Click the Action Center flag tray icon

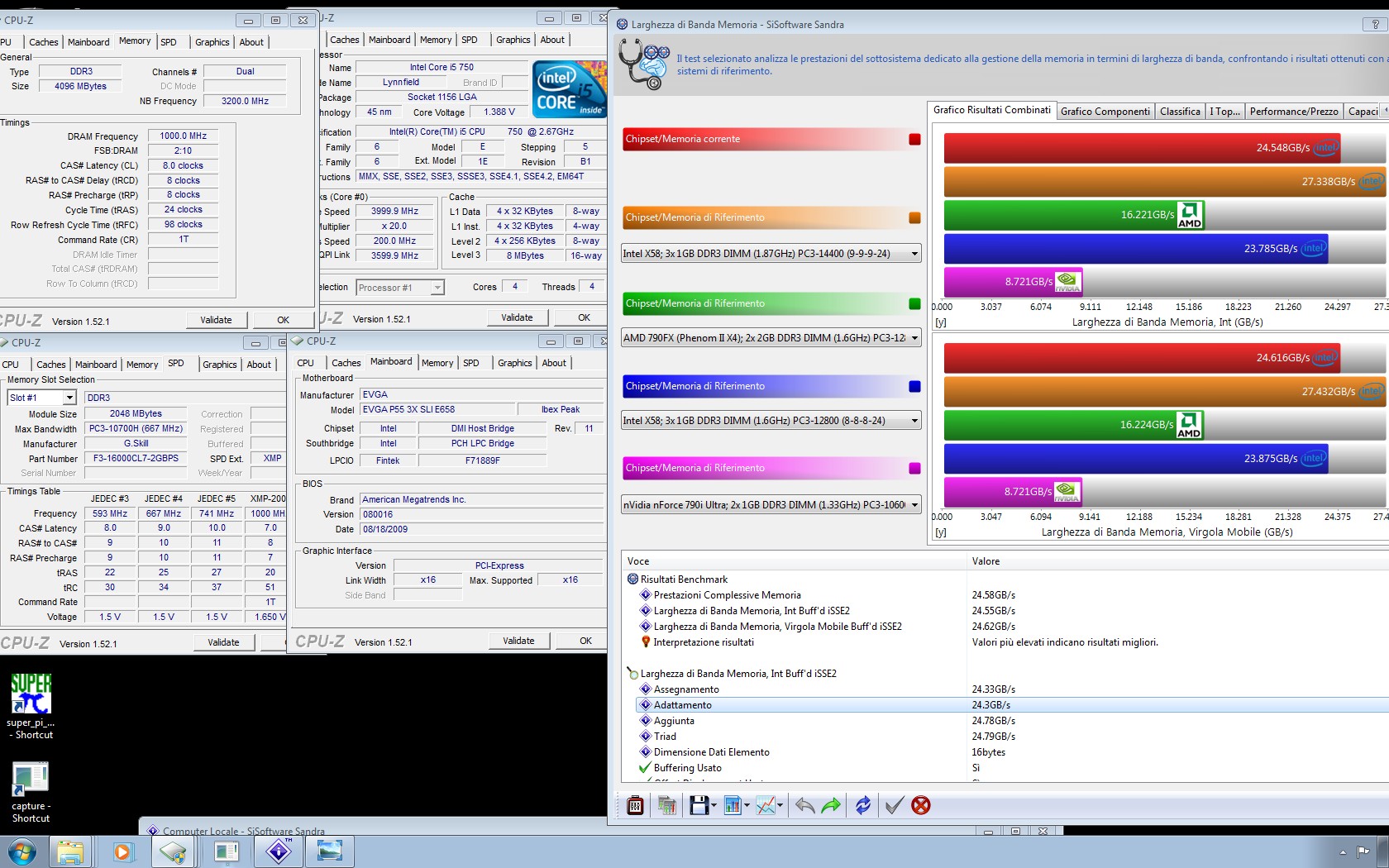click(1363, 851)
